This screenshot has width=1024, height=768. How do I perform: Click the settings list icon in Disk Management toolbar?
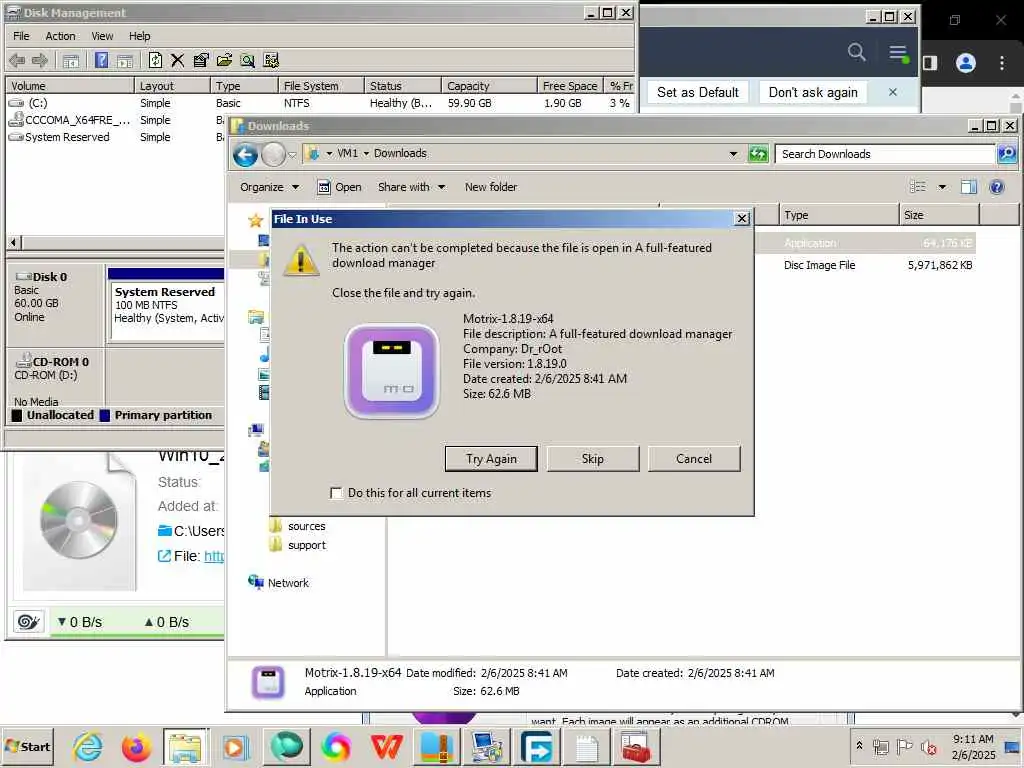pos(271,61)
